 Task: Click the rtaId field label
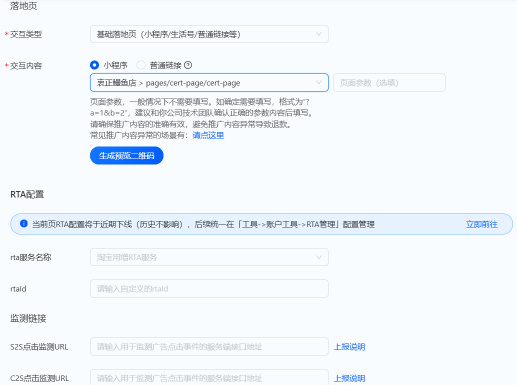tap(18, 289)
